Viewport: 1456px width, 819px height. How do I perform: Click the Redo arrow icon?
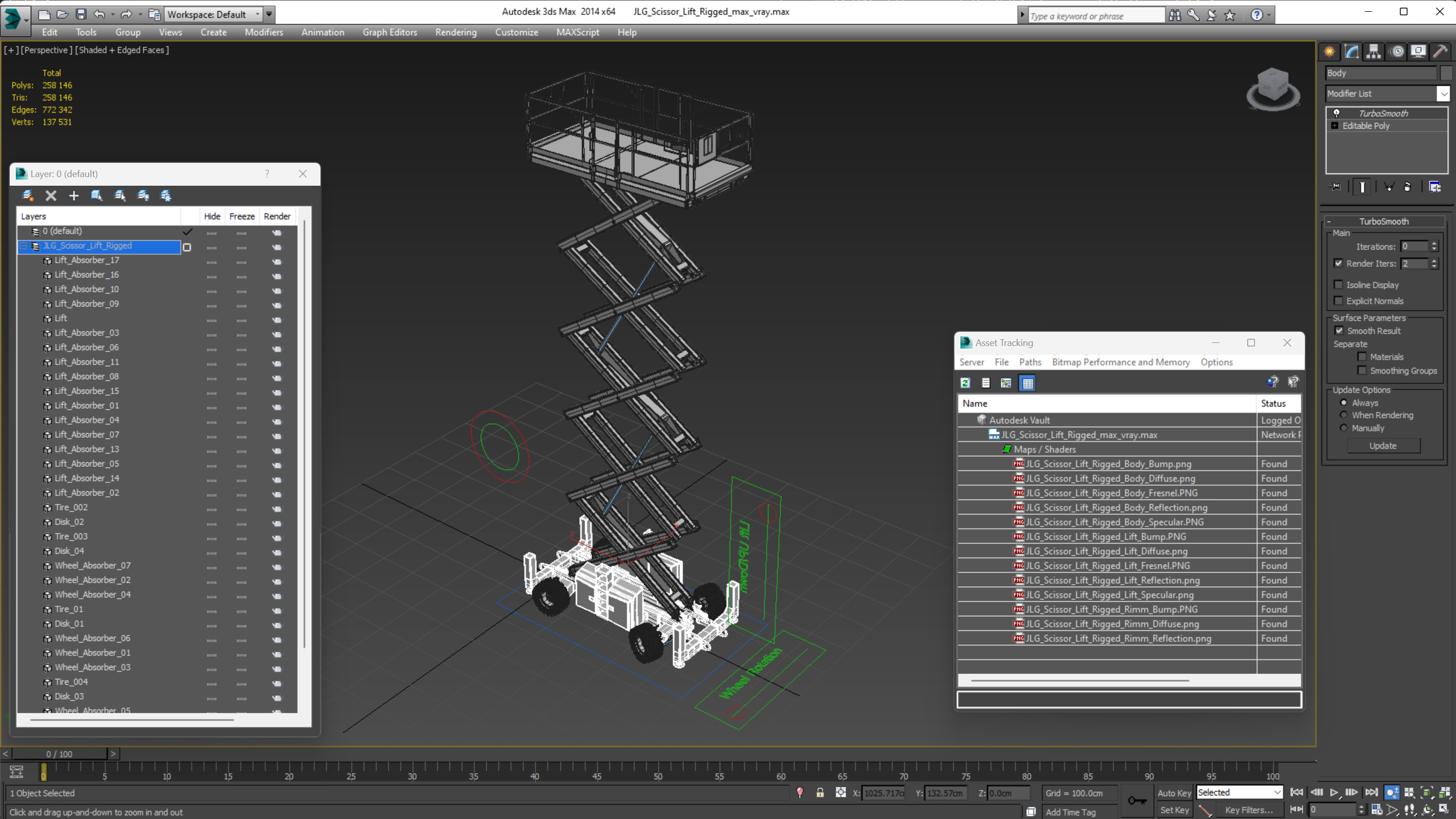pos(126,14)
